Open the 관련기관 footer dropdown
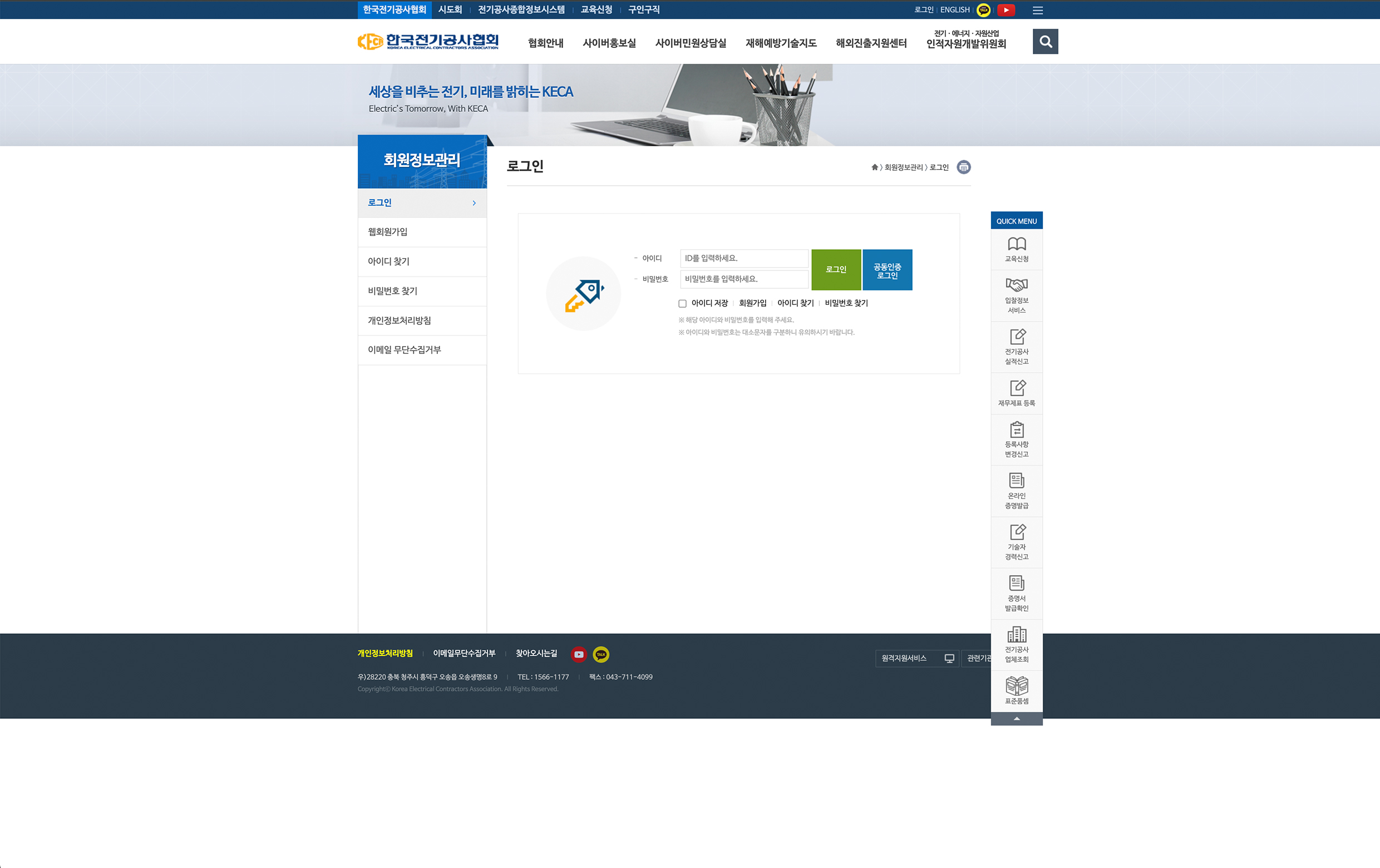This screenshot has width=1380, height=868. coord(977,658)
